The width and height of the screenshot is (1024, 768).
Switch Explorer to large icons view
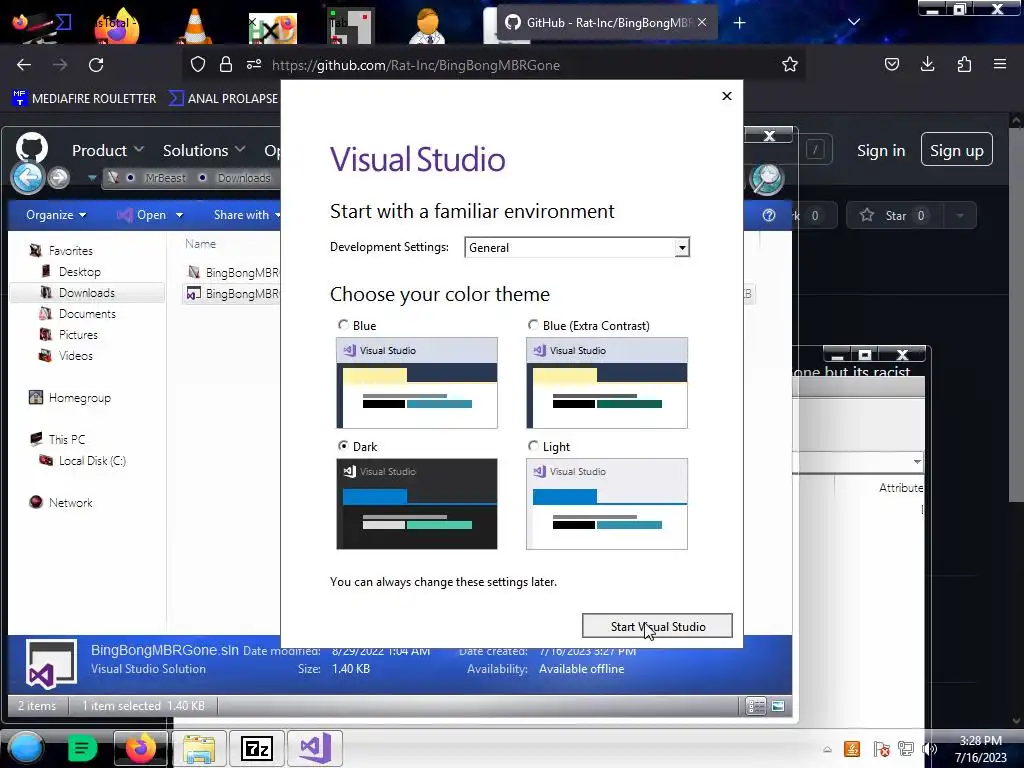(x=778, y=706)
